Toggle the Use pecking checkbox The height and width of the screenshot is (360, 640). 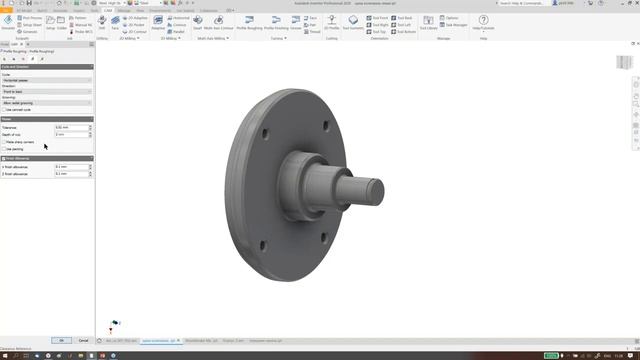4,149
